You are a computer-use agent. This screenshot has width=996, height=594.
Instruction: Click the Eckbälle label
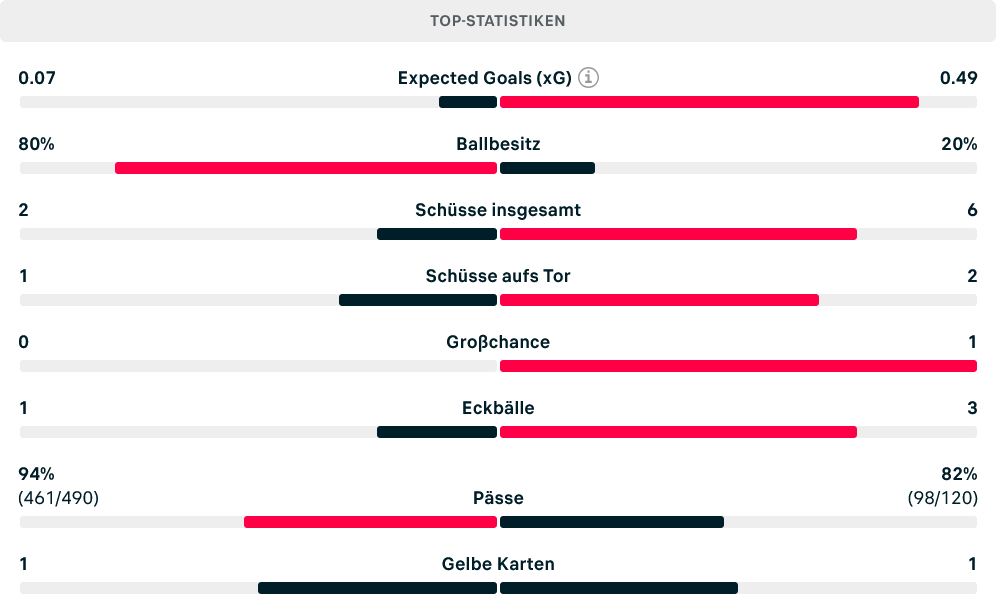(x=498, y=408)
